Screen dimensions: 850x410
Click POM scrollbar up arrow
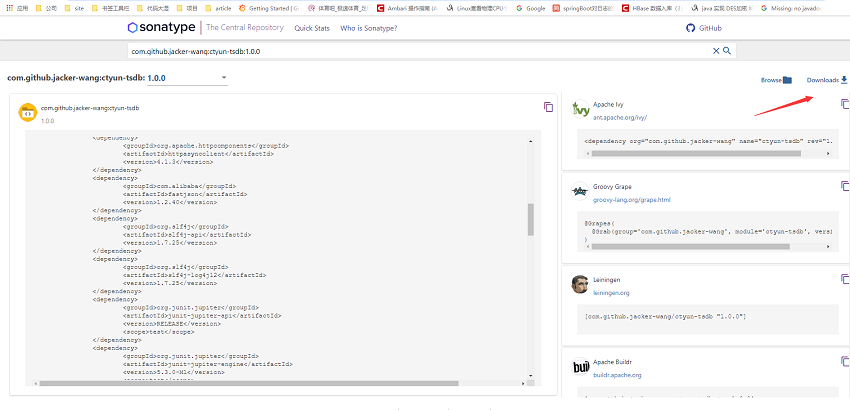pyautogui.click(x=531, y=142)
